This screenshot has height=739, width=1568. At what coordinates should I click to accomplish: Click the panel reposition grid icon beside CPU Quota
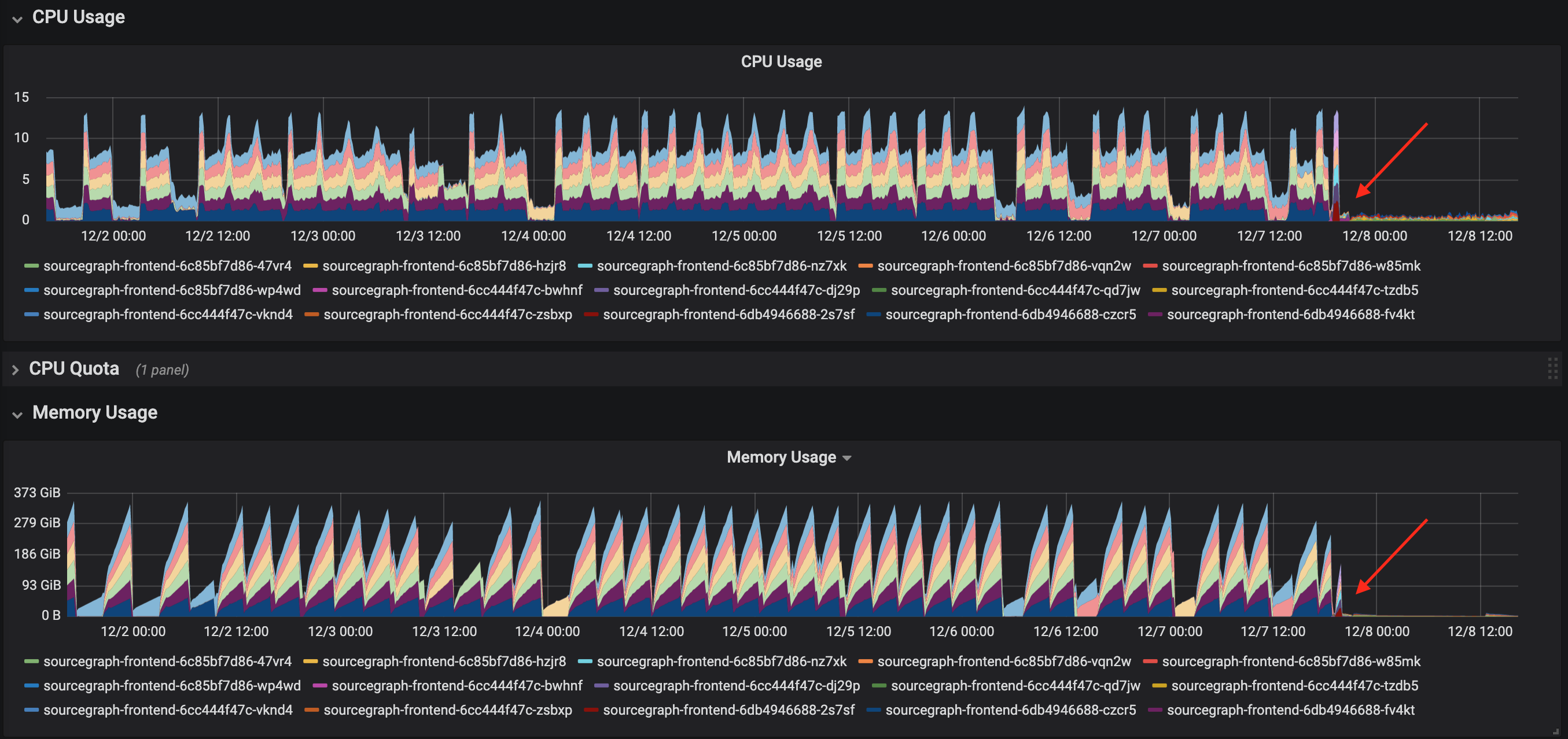(x=1553, y=367)
